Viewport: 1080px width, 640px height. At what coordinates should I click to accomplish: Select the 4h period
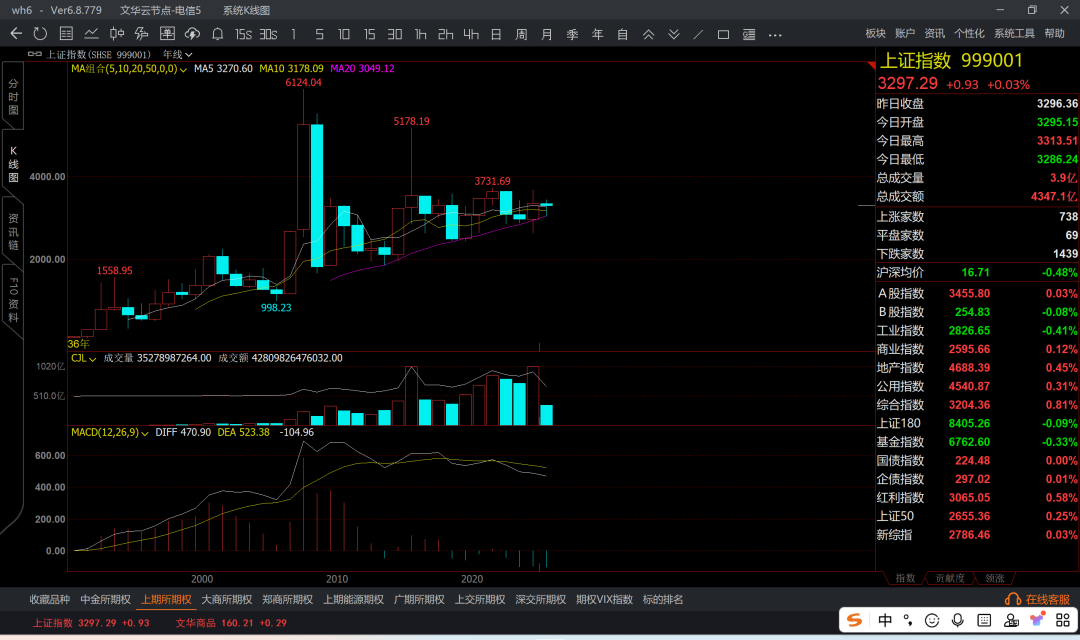point(471,34)
